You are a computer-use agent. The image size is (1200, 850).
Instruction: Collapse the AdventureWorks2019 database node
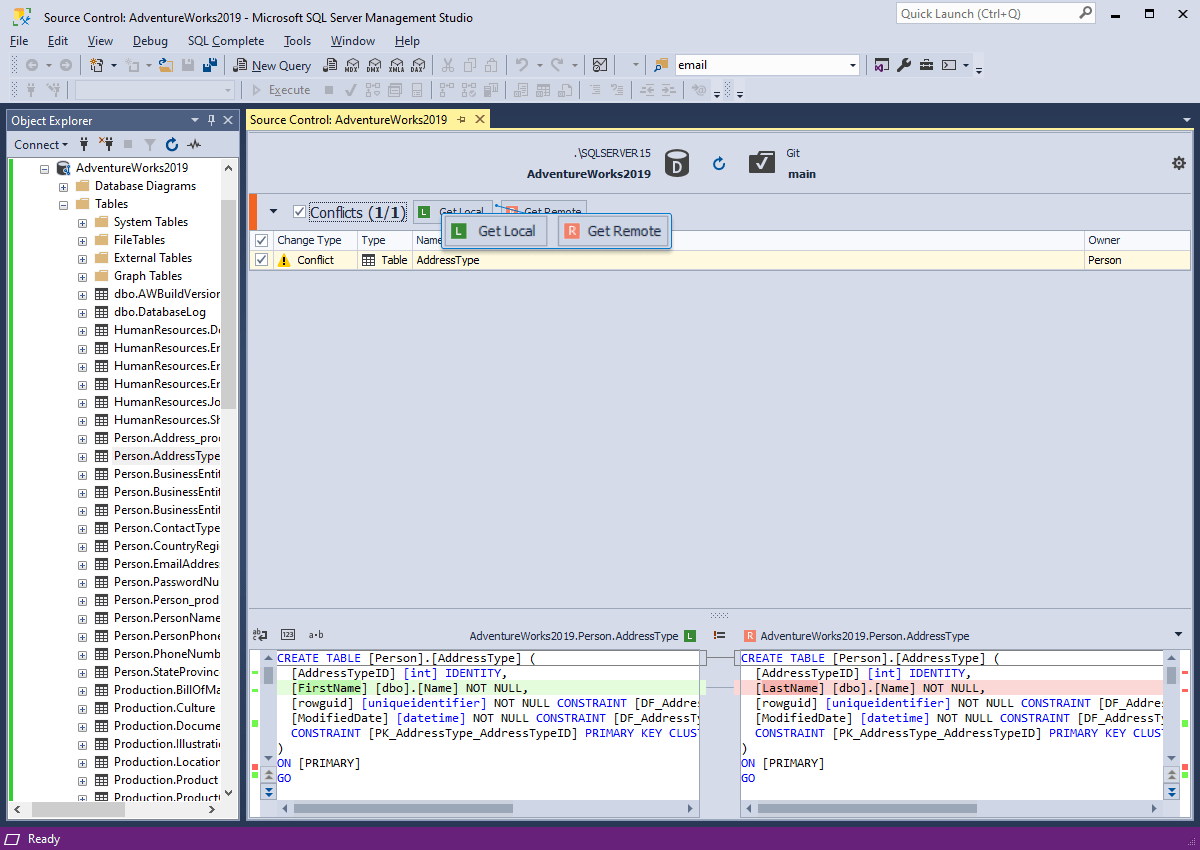45,168
